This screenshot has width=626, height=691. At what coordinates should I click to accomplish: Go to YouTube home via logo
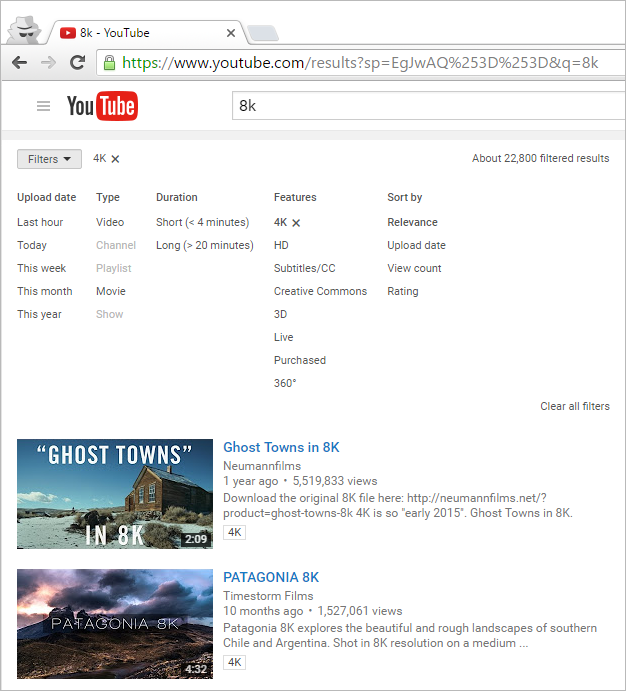(102, 106)
